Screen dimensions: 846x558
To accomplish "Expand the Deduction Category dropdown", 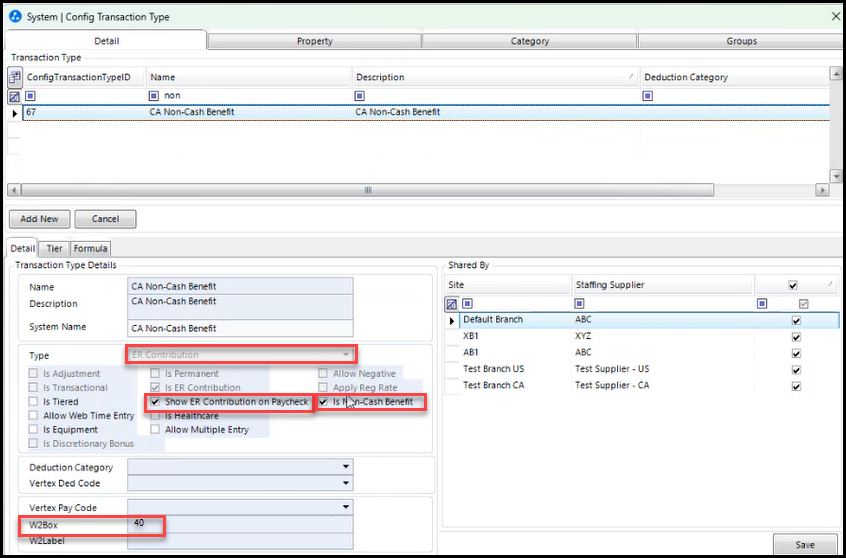I will pos(346,467).
